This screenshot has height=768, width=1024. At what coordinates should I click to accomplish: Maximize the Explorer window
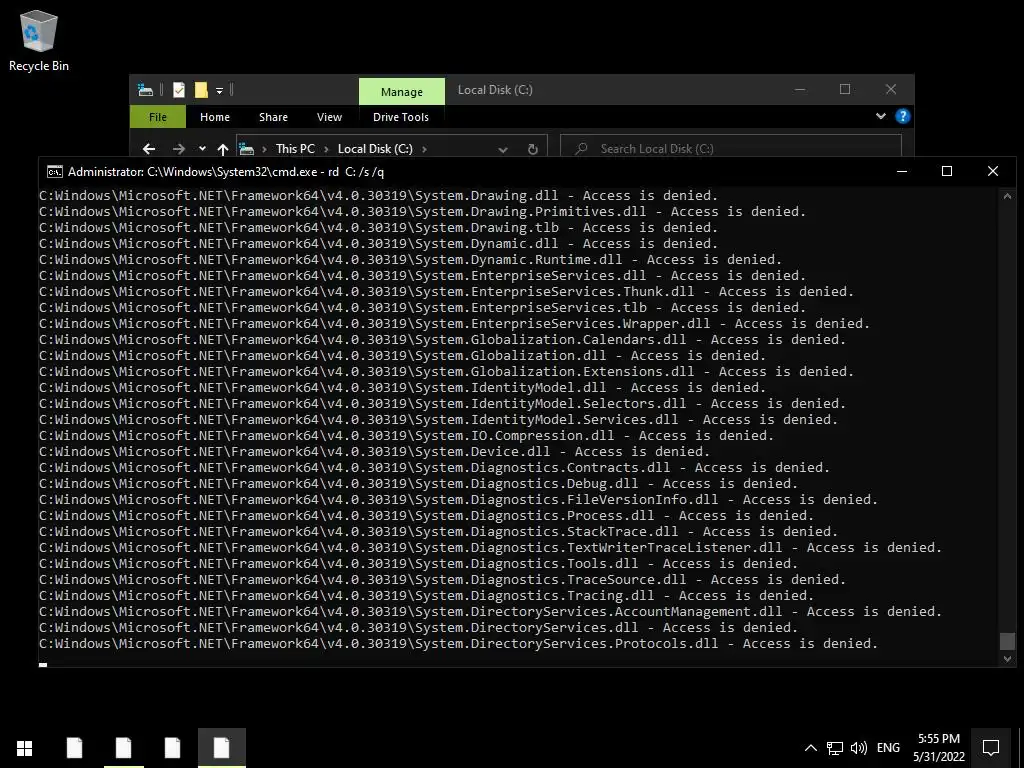point(845,89)
